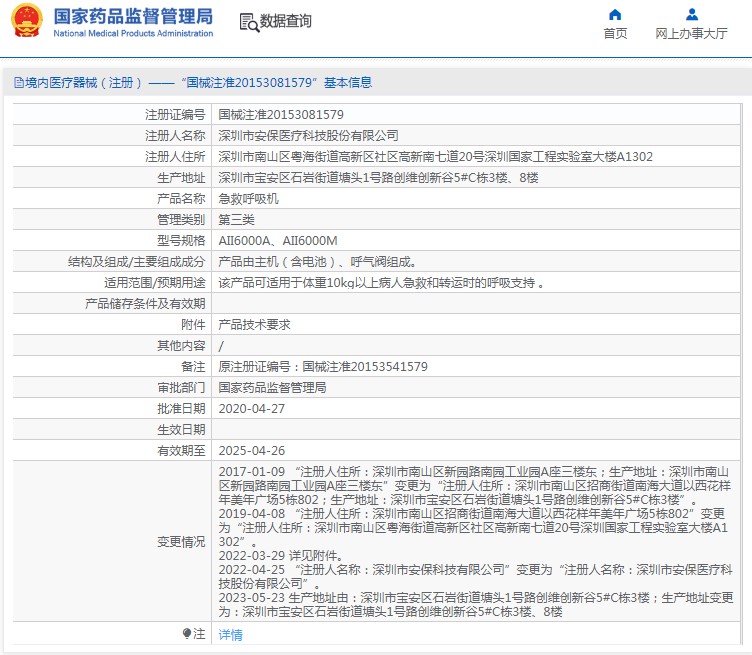Click the 注册证编号 label cell
The image size is (752, 655).
click(x=112, y=115)
